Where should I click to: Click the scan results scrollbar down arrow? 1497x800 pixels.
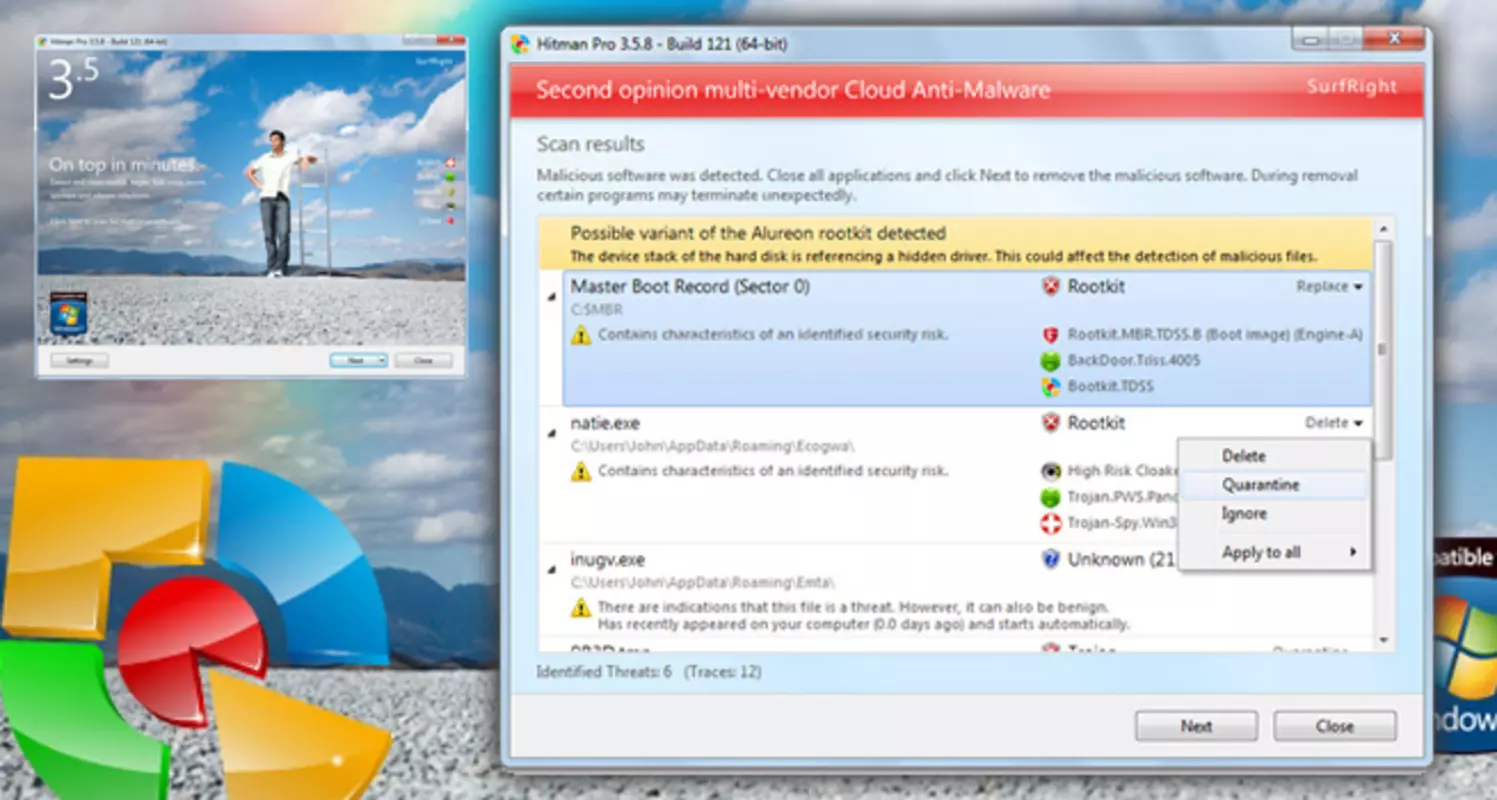tap(1384, 640)
